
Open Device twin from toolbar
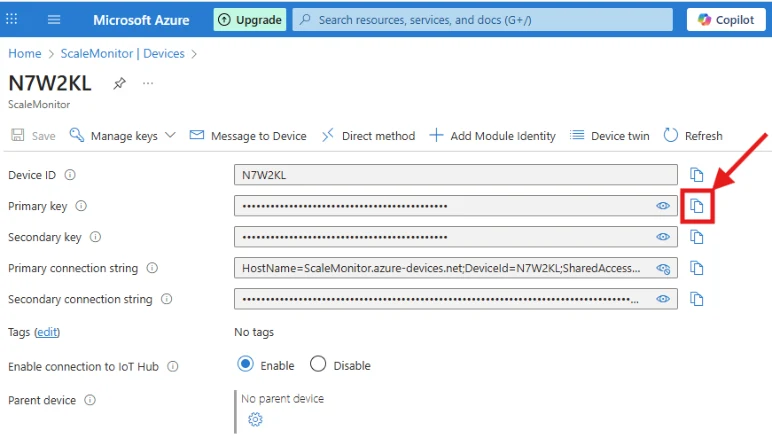point(610,135)
